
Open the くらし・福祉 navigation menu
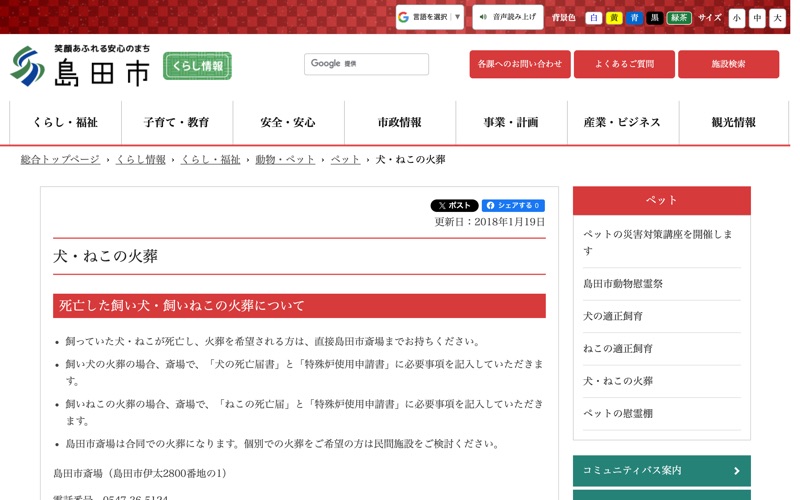(65, 122)
